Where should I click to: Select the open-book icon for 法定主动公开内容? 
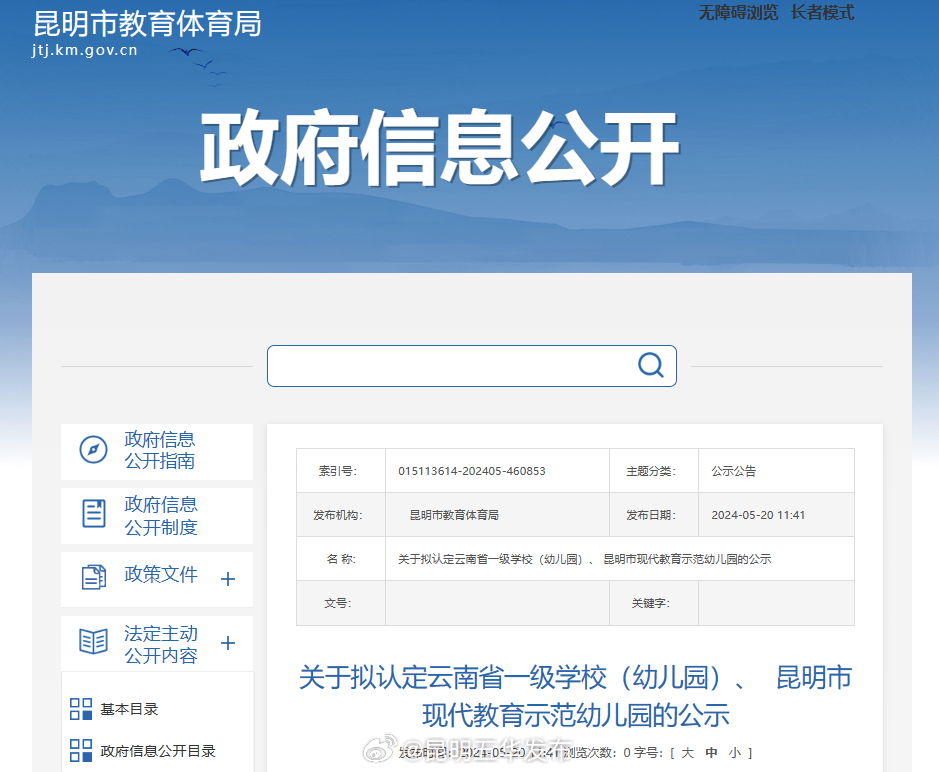coord(92,642)
